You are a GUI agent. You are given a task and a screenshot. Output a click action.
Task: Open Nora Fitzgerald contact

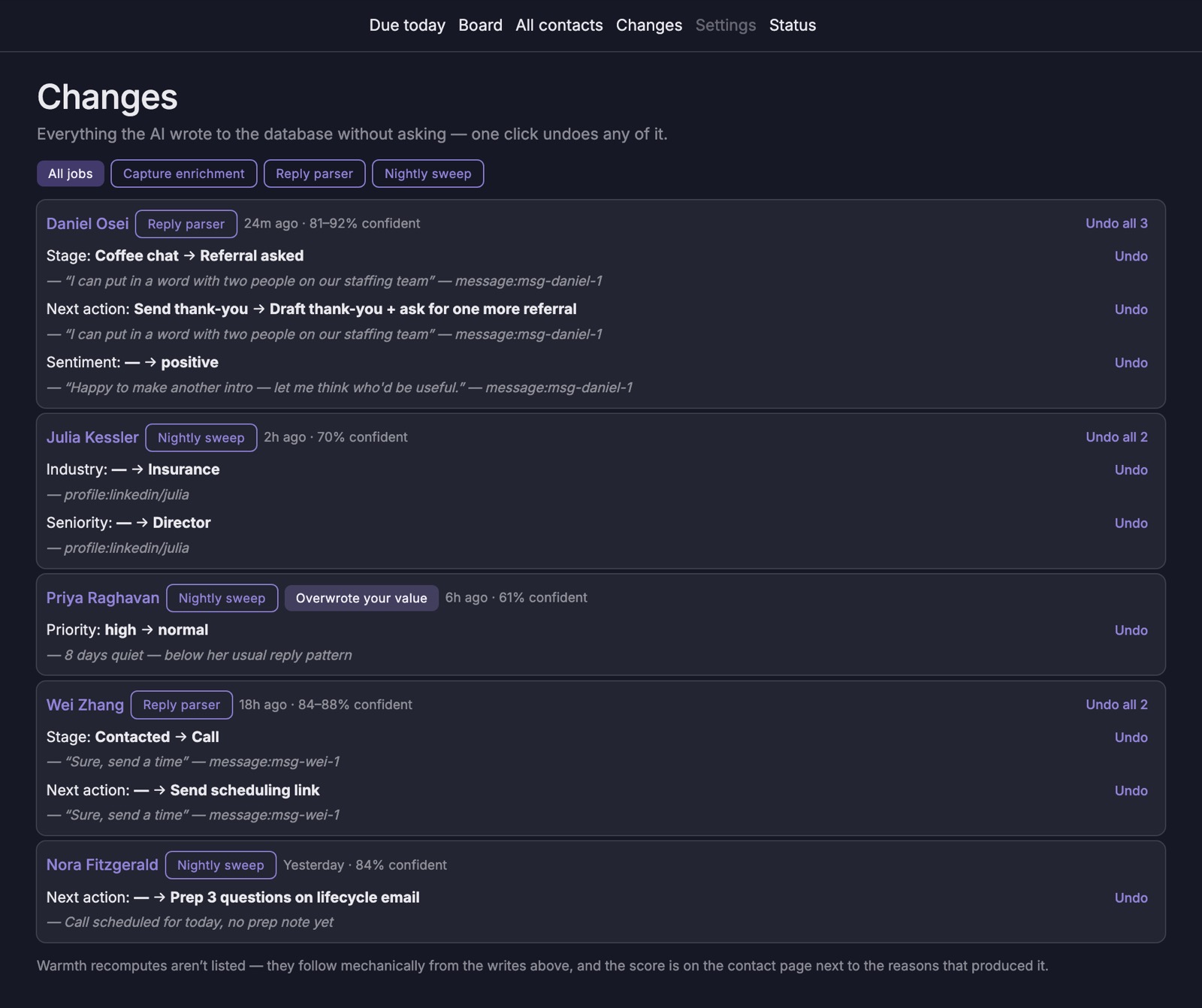point(102,865)
